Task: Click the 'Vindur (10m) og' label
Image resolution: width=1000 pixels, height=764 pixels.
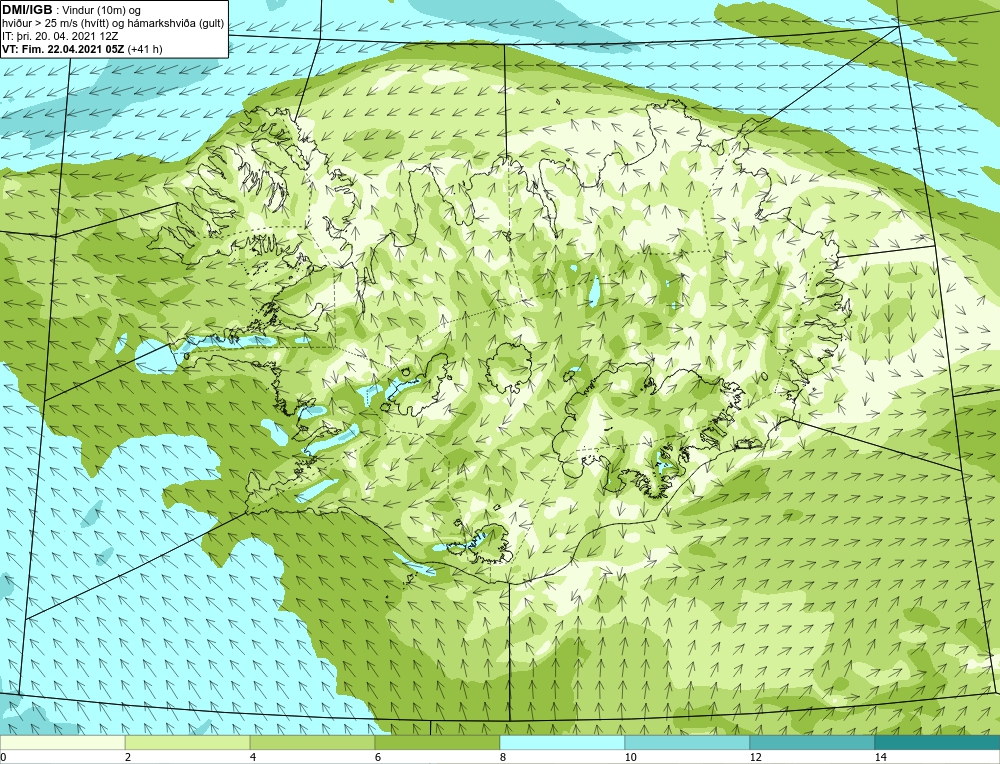Action: tap(101, 10)
